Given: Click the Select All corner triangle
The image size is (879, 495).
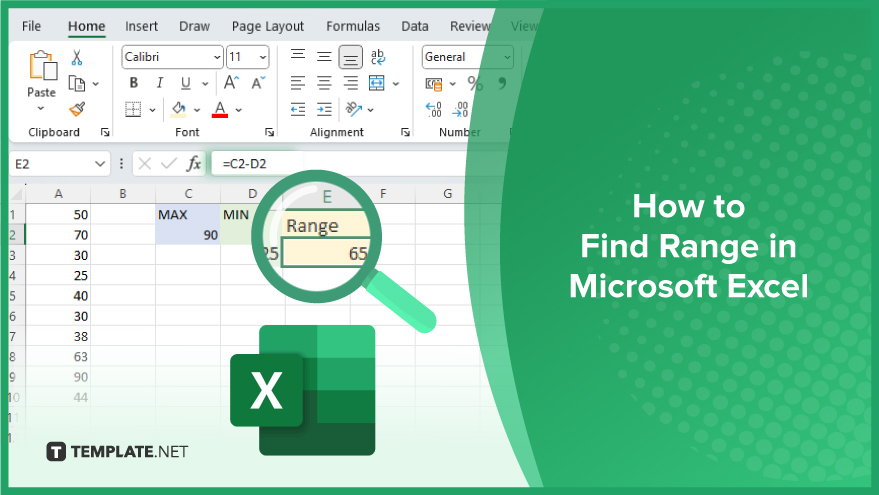Looking at the screenshot, I should point(17,194).
